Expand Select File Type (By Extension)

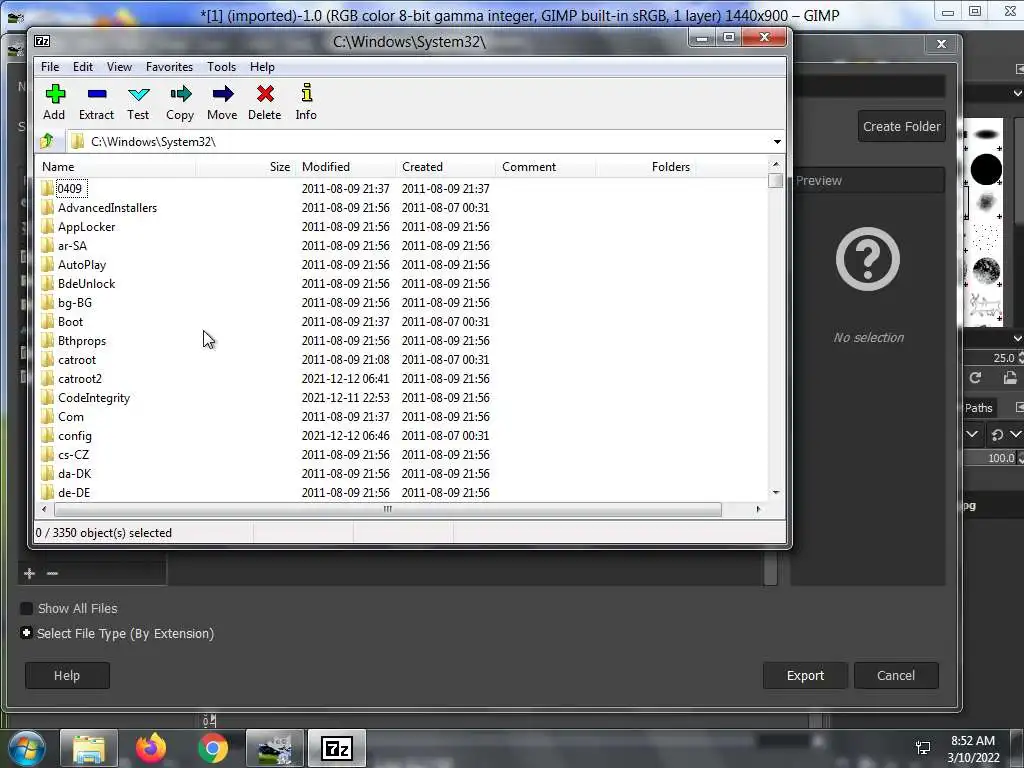(x=26, y=633)
